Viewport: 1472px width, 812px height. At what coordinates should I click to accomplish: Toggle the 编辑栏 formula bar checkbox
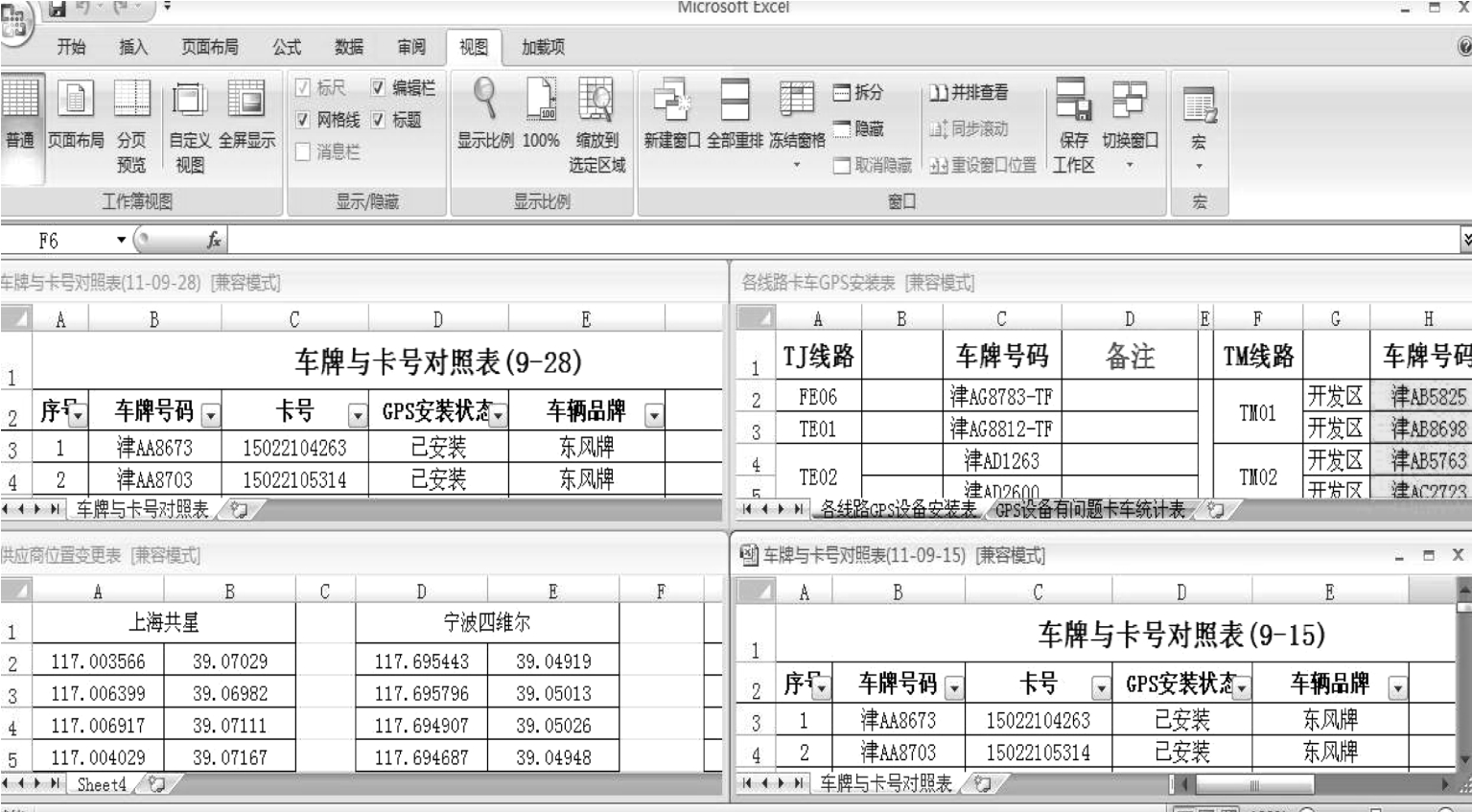[x=378, y=88]
